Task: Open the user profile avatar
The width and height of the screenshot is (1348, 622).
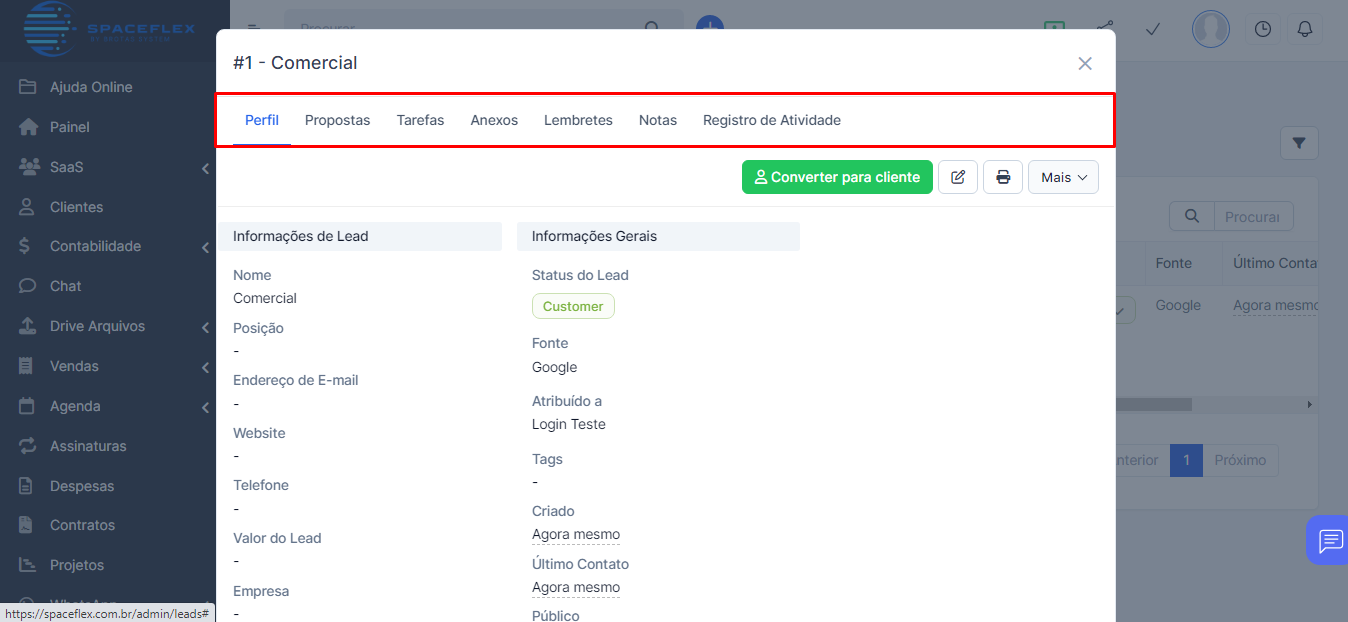Action: tap(1210, 29)
